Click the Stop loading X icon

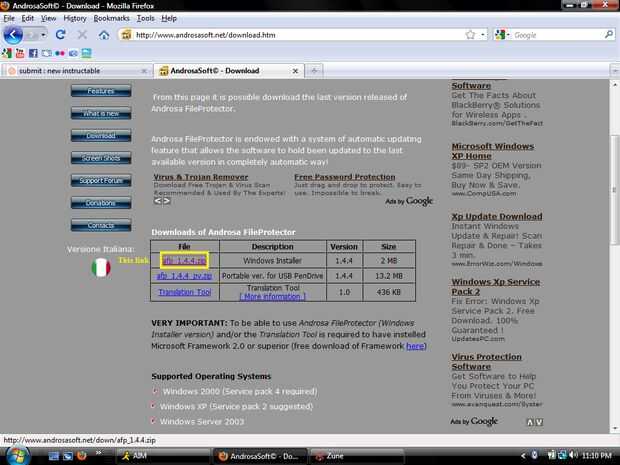[x=82, y=35]
